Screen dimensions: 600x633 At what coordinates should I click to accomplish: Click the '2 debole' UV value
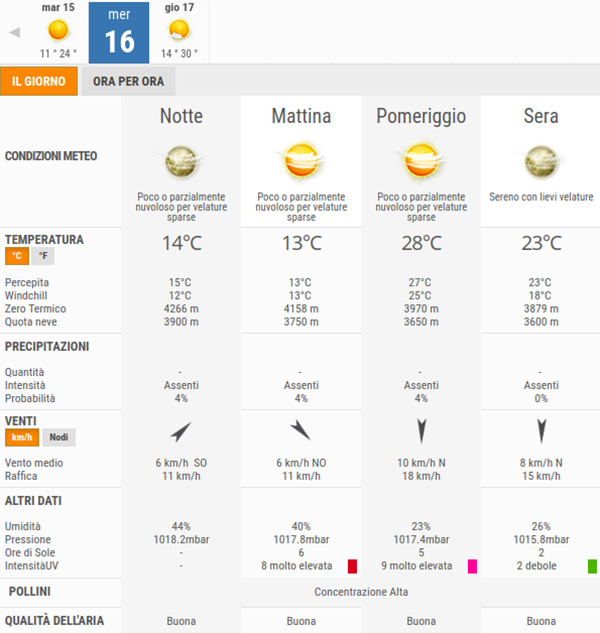[x=536, y=566]
